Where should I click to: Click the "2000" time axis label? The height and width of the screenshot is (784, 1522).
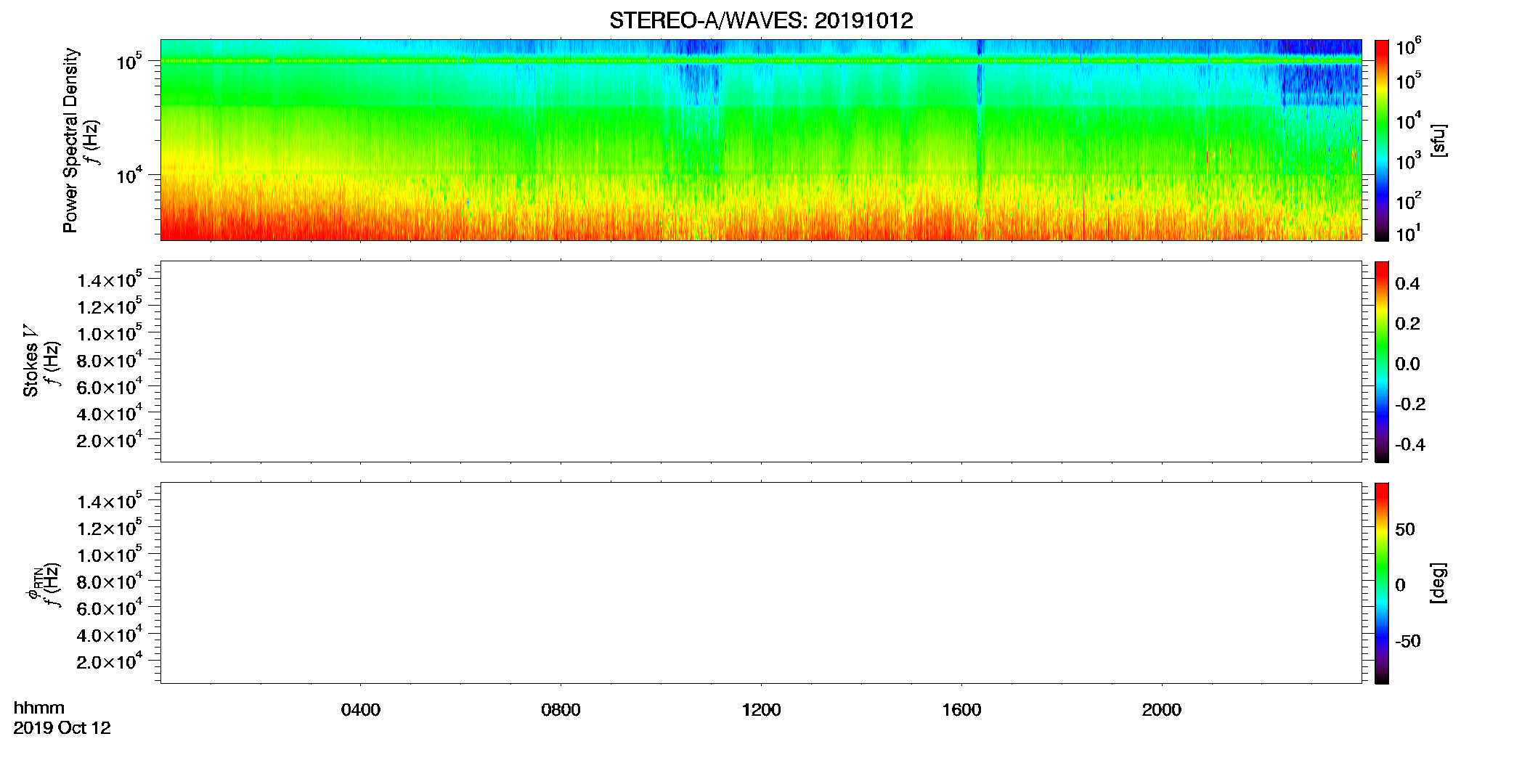coord(1162,710)
